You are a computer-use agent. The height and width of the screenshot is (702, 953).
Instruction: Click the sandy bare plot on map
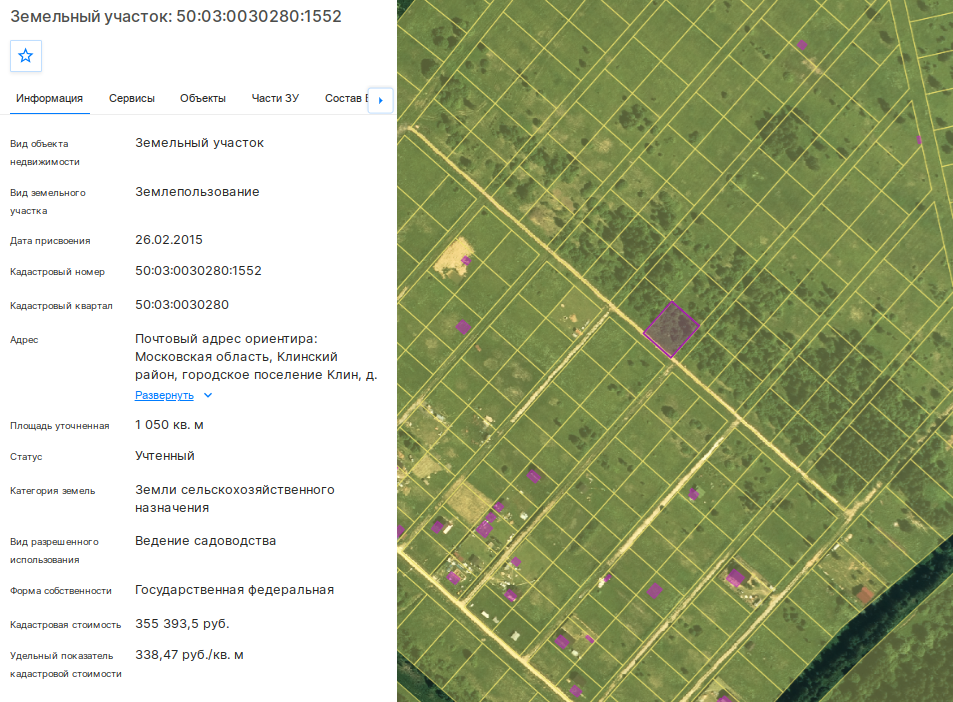tap(453, 256)
